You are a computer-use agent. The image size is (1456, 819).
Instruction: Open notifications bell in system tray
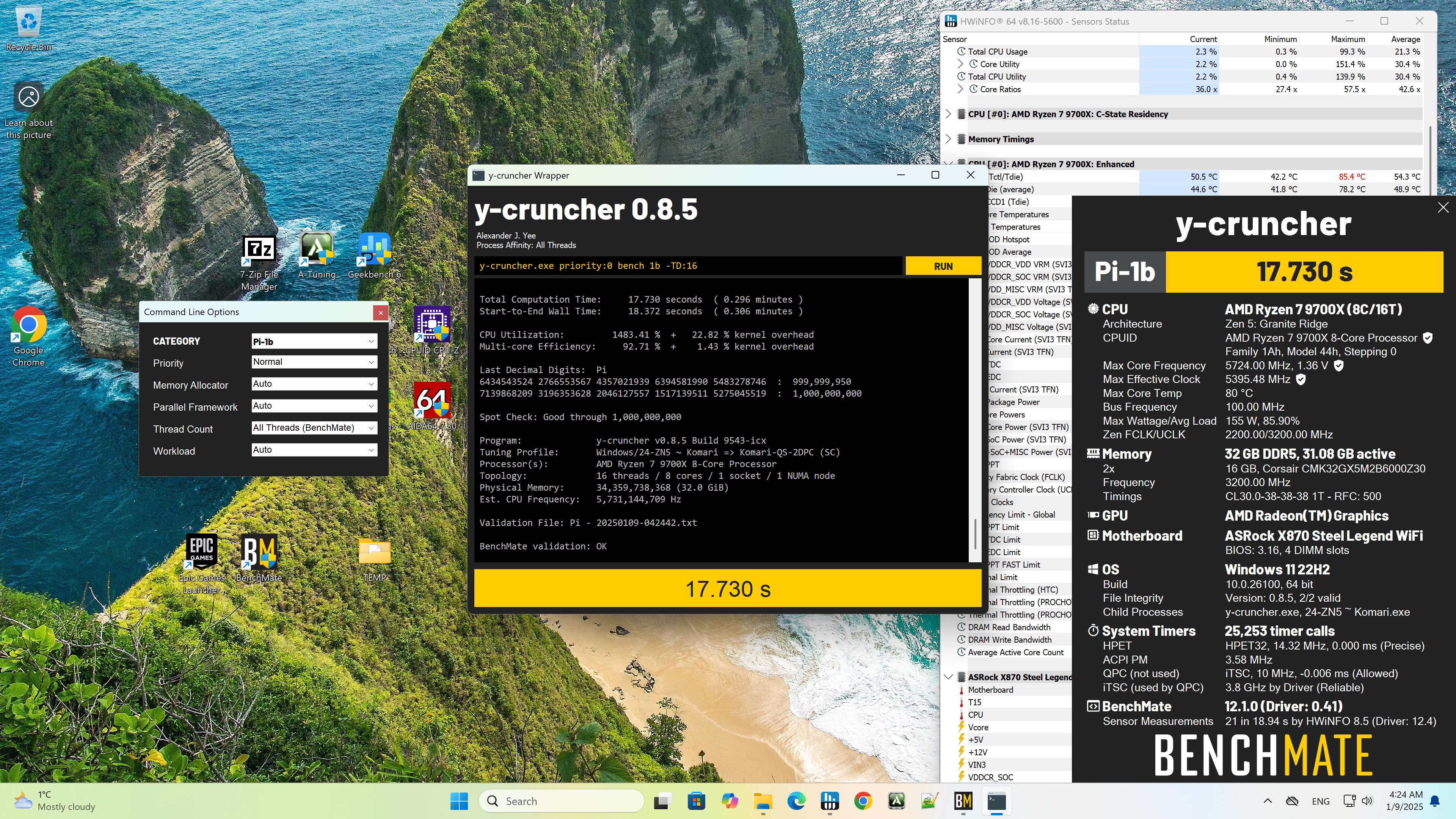(1434, 801)
